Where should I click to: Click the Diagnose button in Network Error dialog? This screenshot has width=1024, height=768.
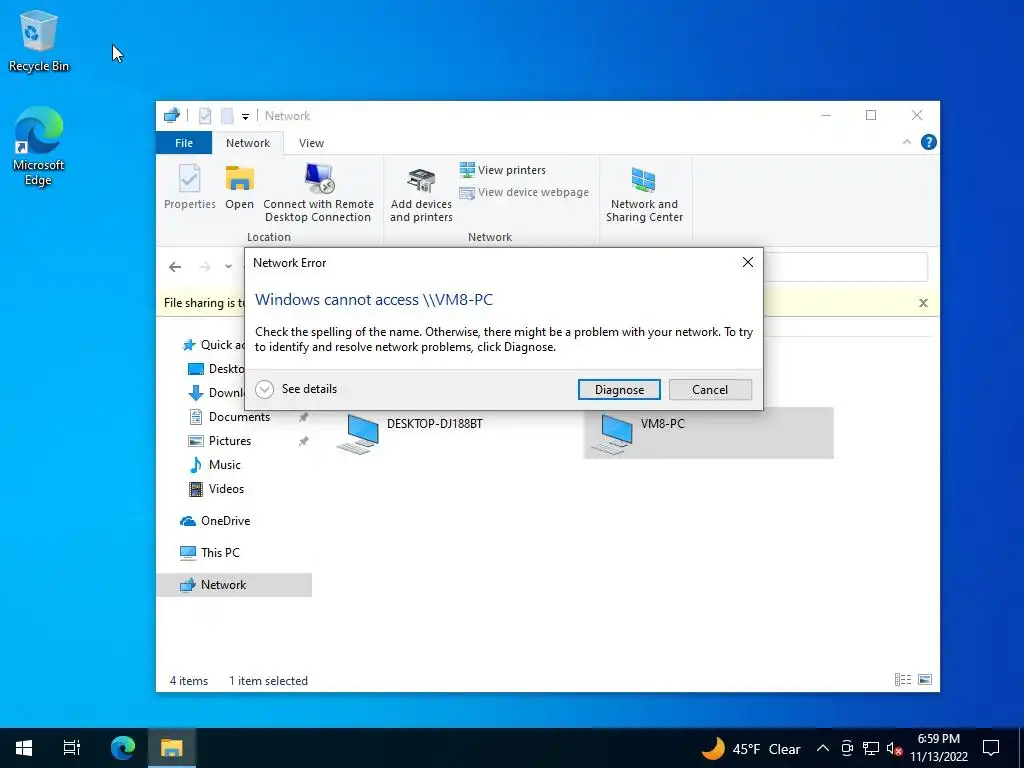tap(618, 390)
